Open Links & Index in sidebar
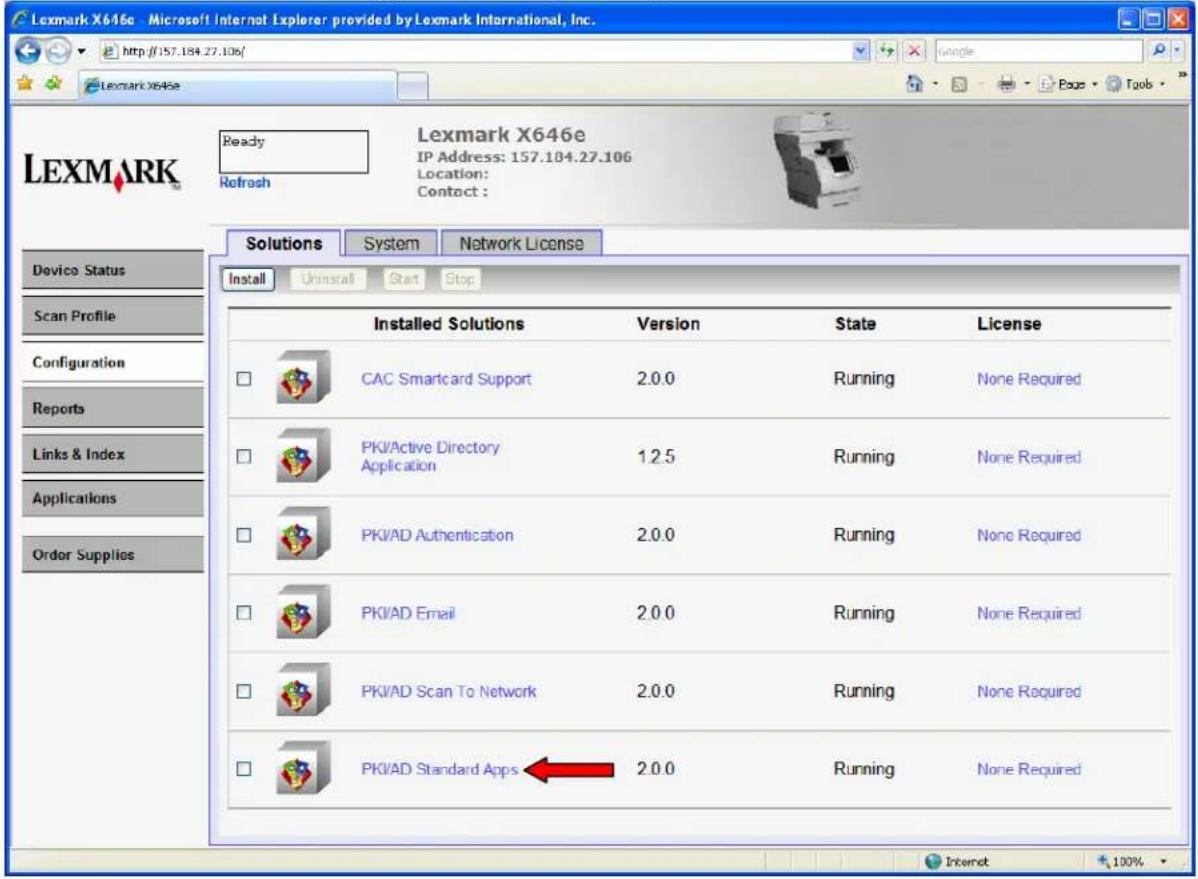1198x879 pixels. pyautogui.click(x=112, y=454)
